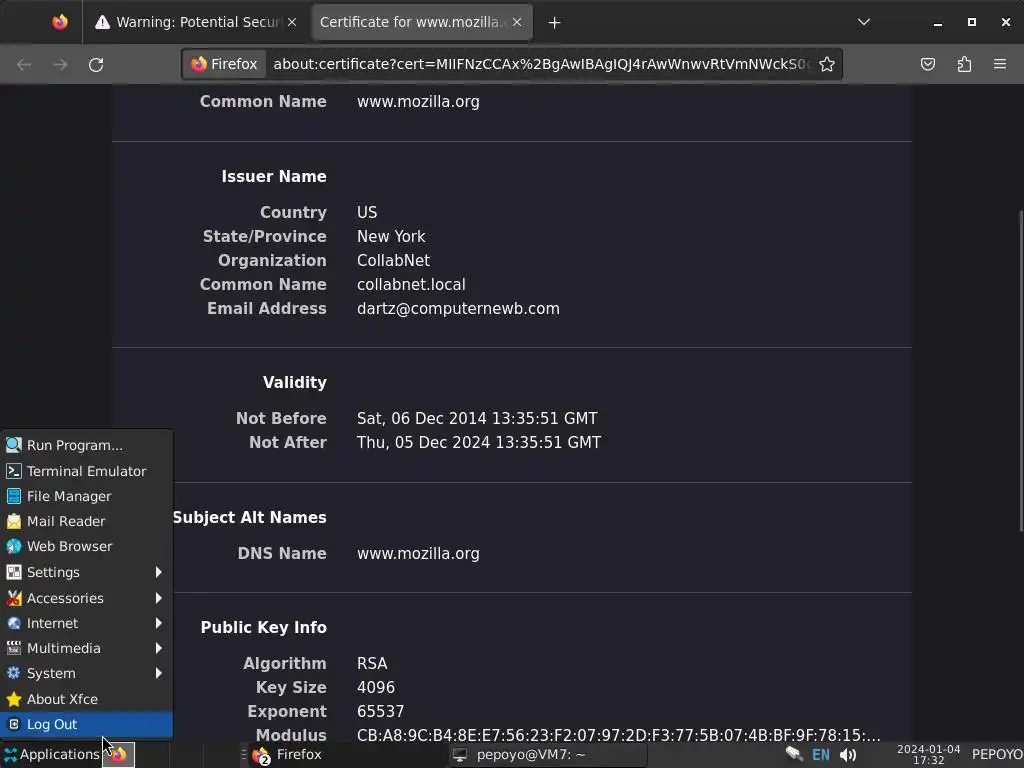This screenshot has width=1024, height=768.
Task: Expand the Accessories submenu
Action: [x=86, y=598]
